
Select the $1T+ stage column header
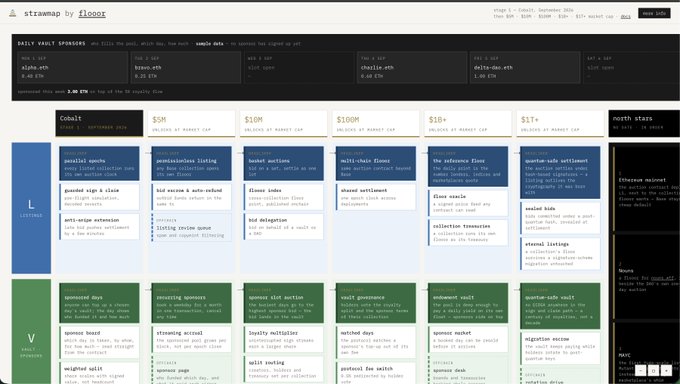tap(560, 123)
